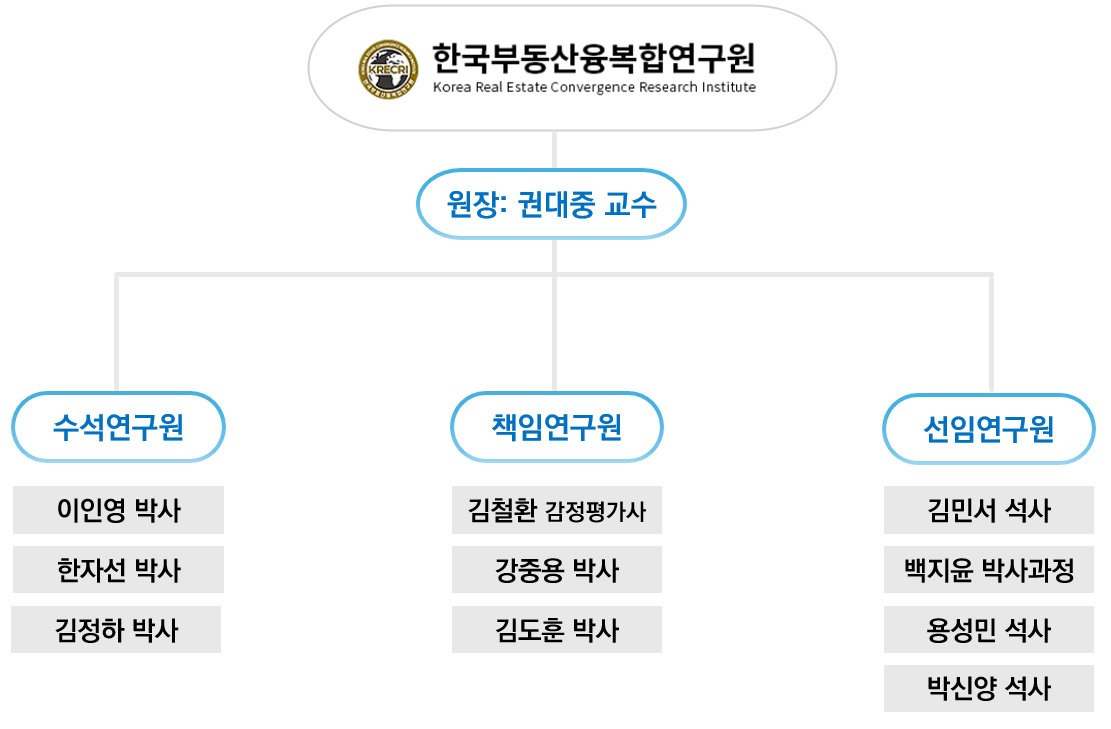Click 김민서 석사 member box
The height and width of the screenshot is (729, 1111).
pos(989,511)
